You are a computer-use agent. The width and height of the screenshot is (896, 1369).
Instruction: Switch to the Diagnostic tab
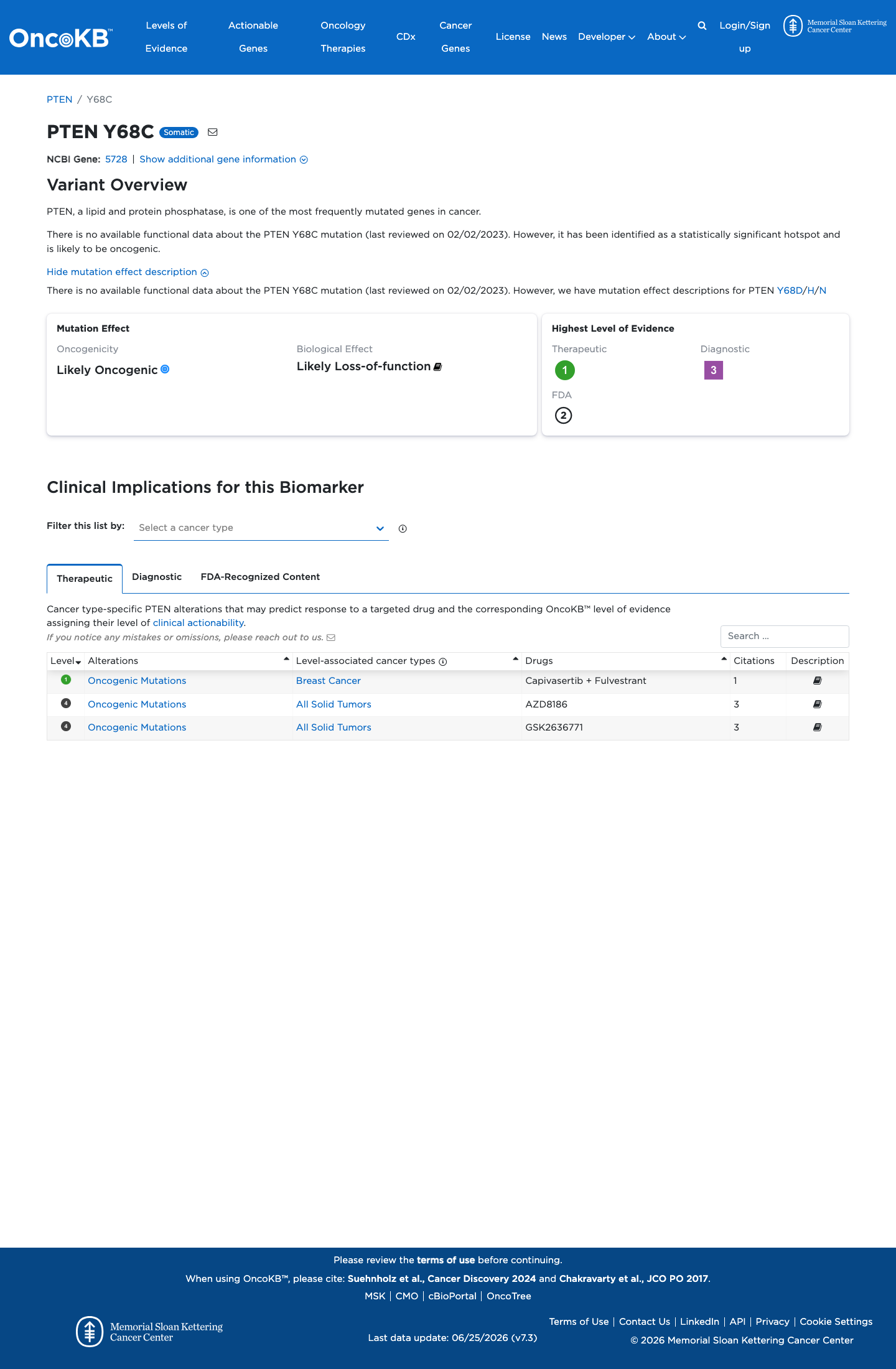coord(157,577)
